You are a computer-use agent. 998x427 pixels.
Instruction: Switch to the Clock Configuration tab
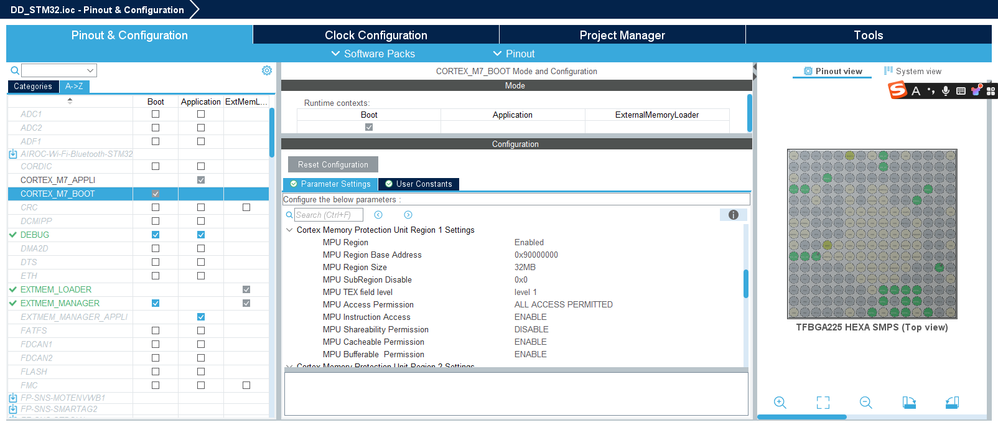point(376,35)
